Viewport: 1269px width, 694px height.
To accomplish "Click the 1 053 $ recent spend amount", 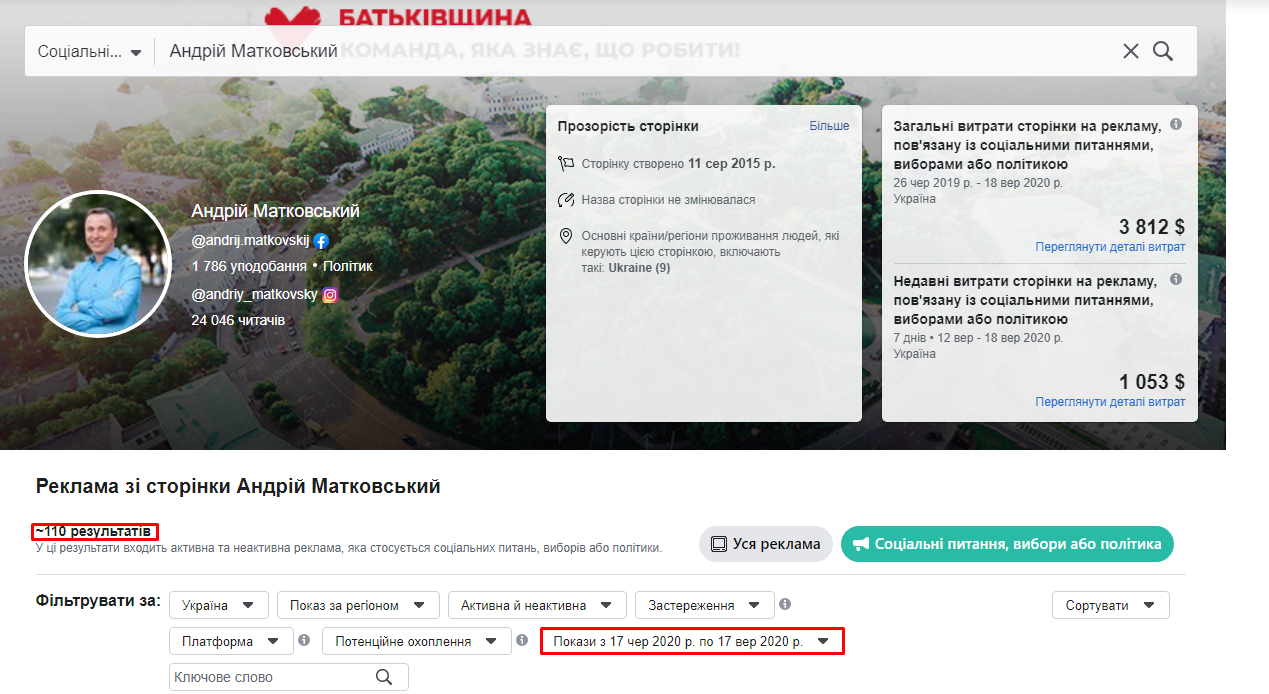I will (x=1152, y=382).
